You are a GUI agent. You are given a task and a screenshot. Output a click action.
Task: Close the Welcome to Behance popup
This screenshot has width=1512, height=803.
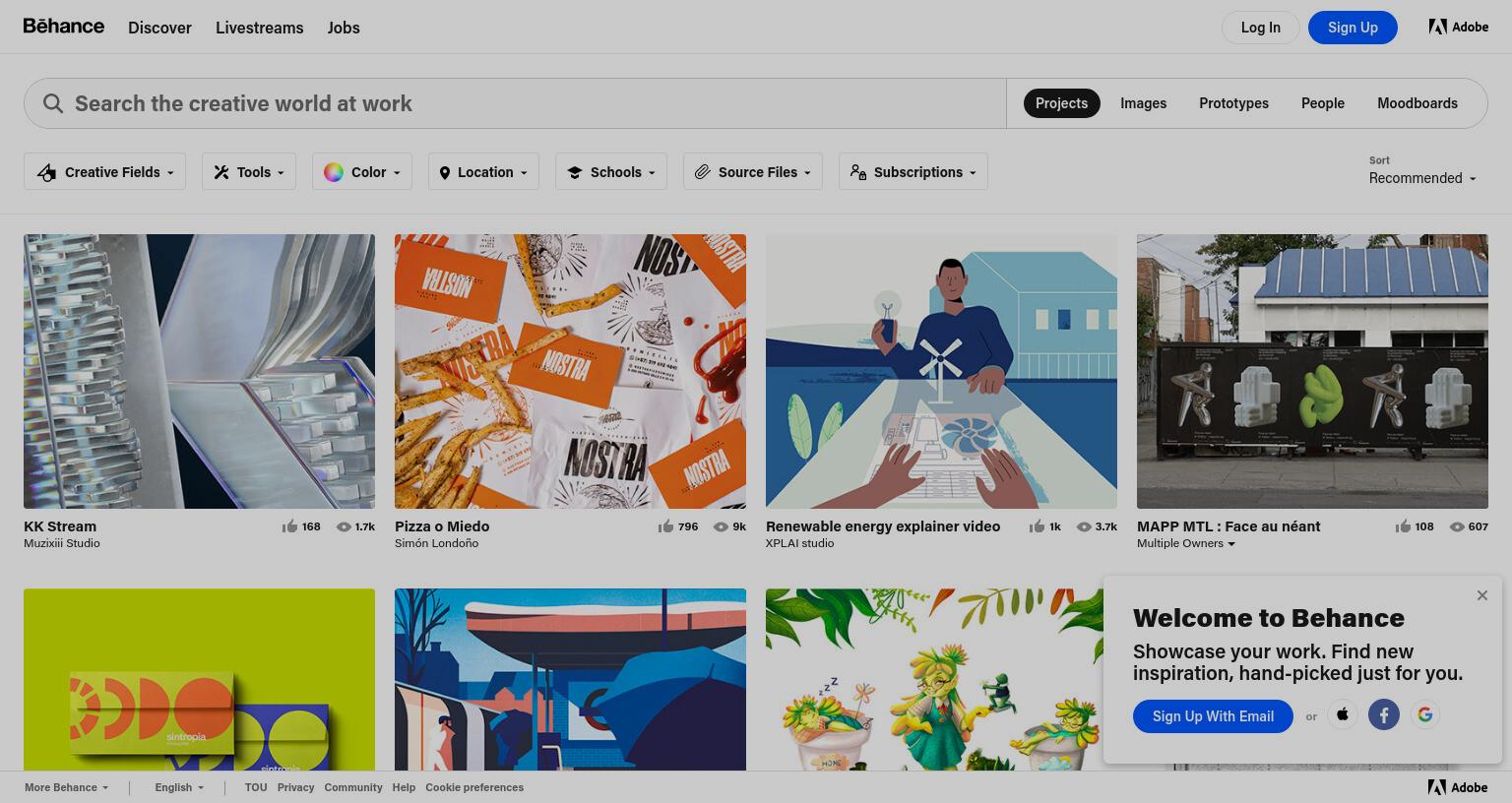(1482, 595)
